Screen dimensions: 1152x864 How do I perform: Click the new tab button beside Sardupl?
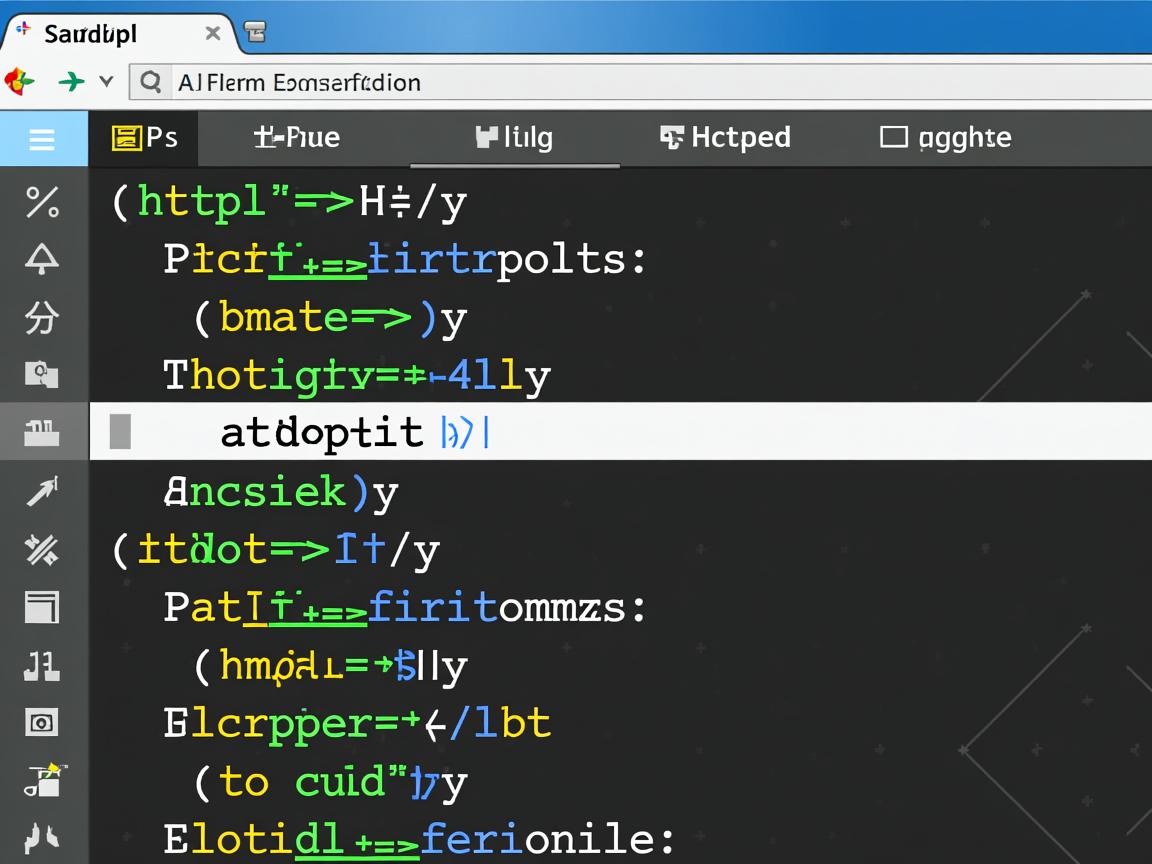click(256, 33)
